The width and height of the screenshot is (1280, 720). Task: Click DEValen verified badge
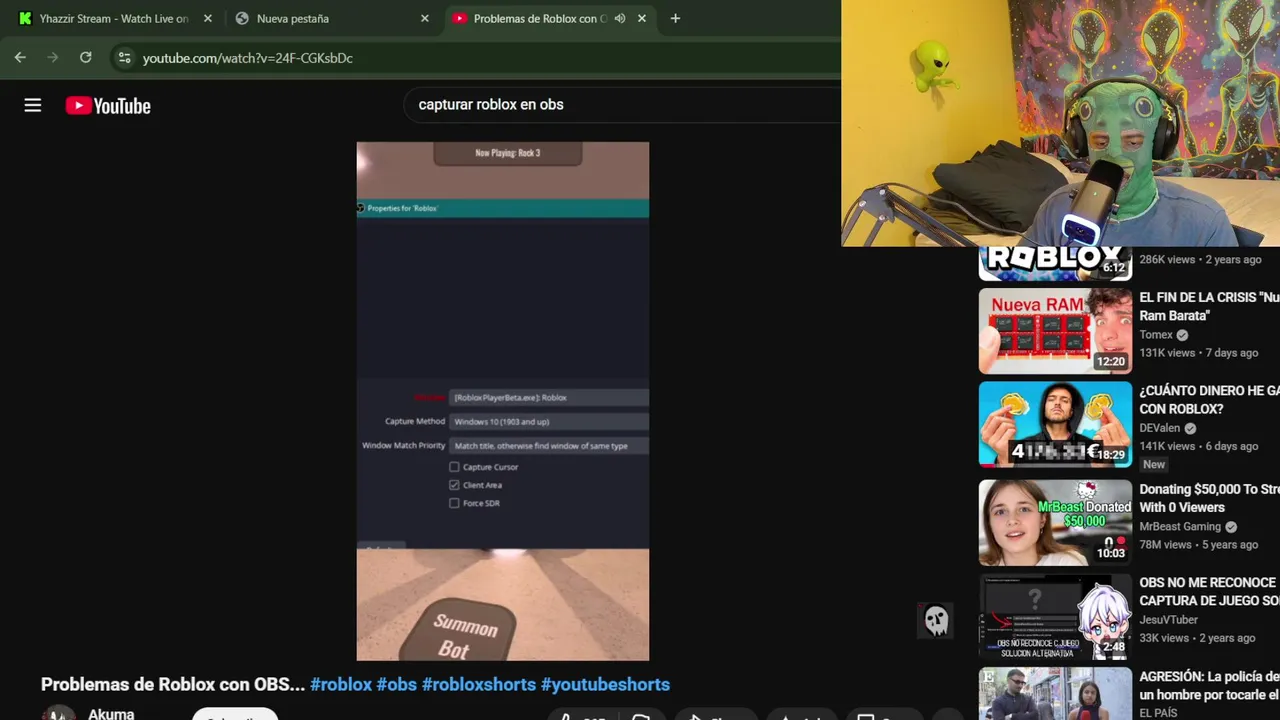(1190, 428)
